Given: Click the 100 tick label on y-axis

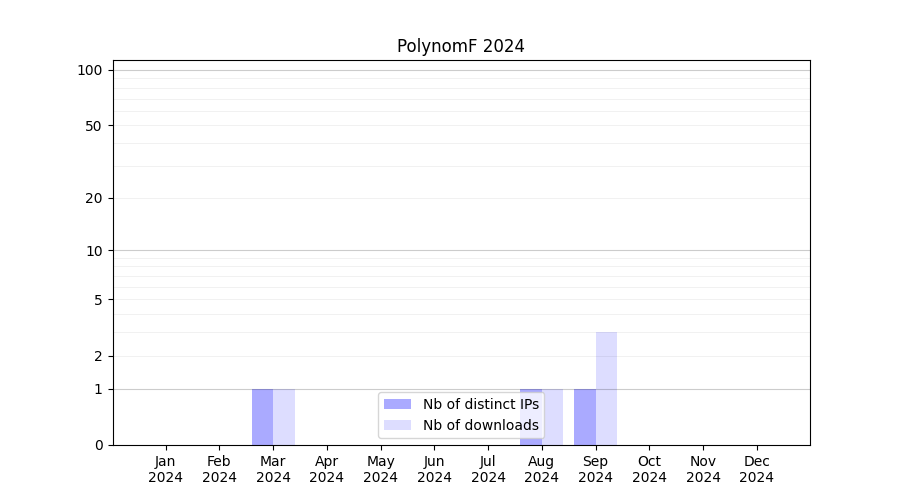Looking at the screenshot, I should (90, 70).
